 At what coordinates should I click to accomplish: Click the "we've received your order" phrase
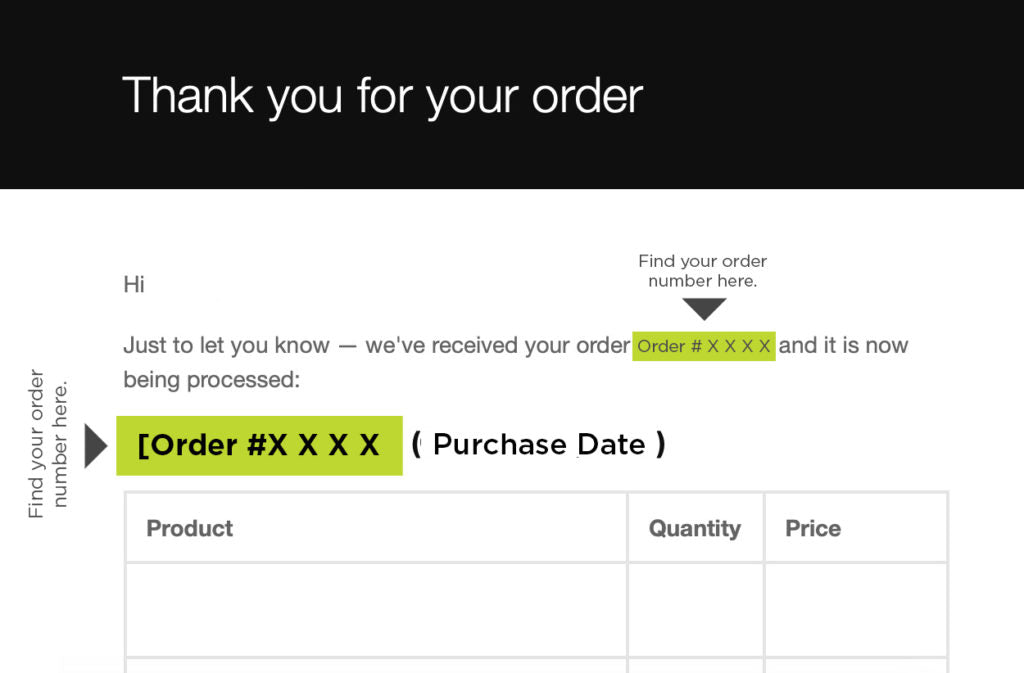click(x=497, y=346)
